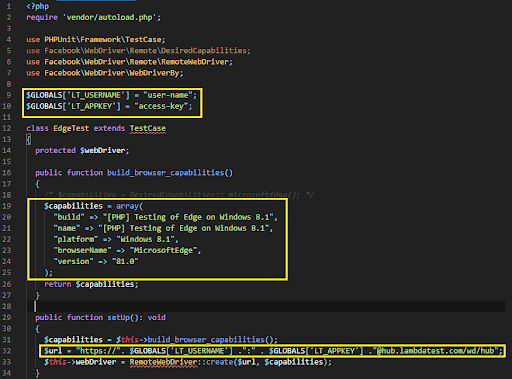Click function name 'build_browser_capabilities()' on line 16

170,173
